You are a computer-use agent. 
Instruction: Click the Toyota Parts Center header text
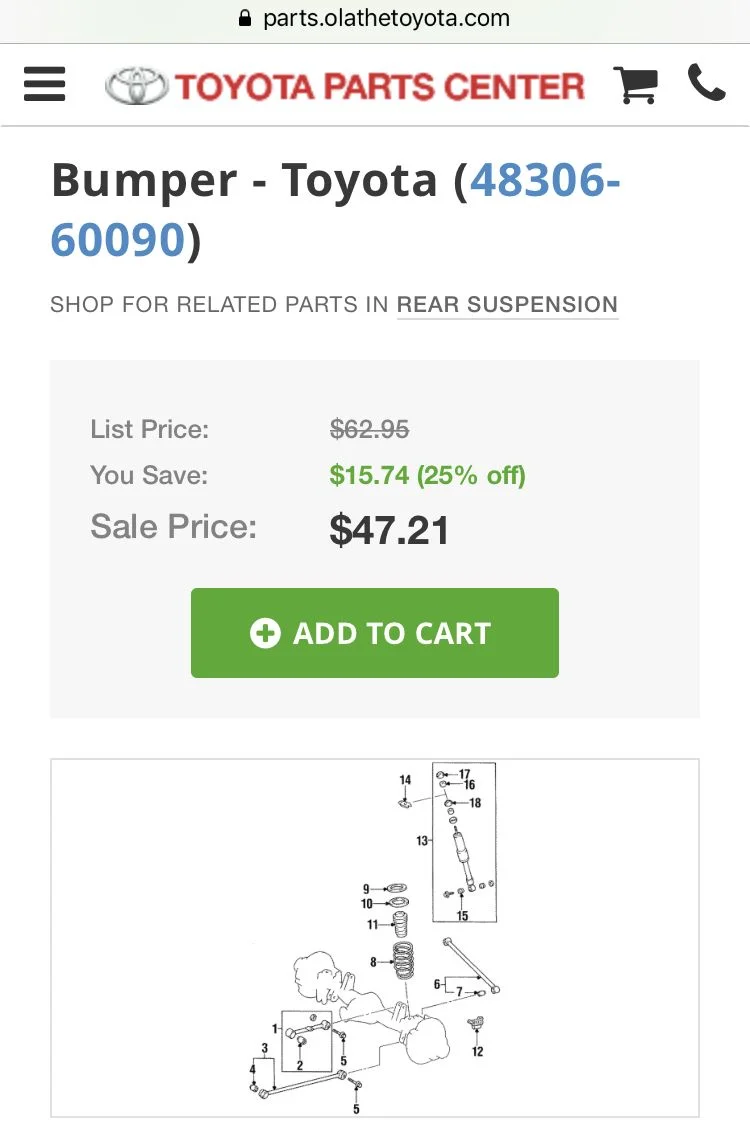point(380,86)
